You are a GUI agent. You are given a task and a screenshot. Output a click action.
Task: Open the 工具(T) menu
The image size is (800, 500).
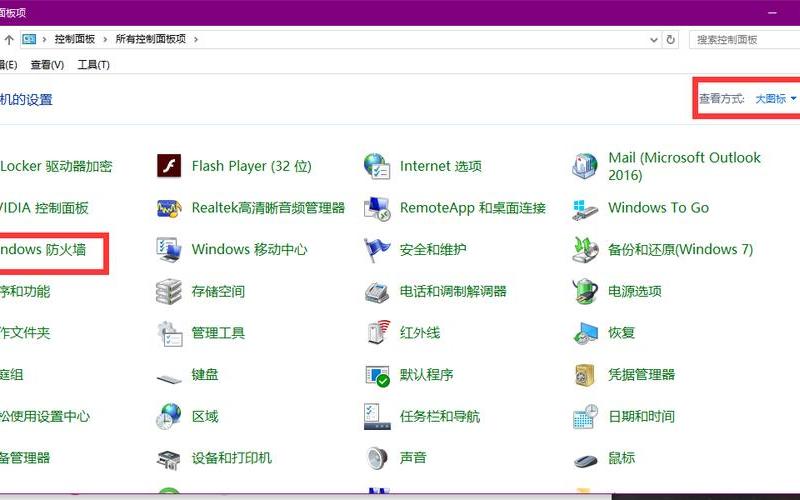pyautogui.click(x=93, y=65)
